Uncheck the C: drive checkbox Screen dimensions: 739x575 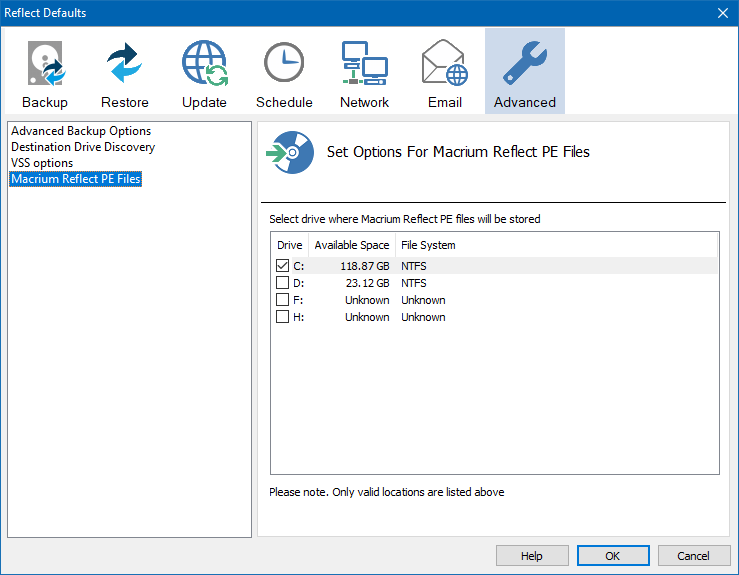(282, 266)
